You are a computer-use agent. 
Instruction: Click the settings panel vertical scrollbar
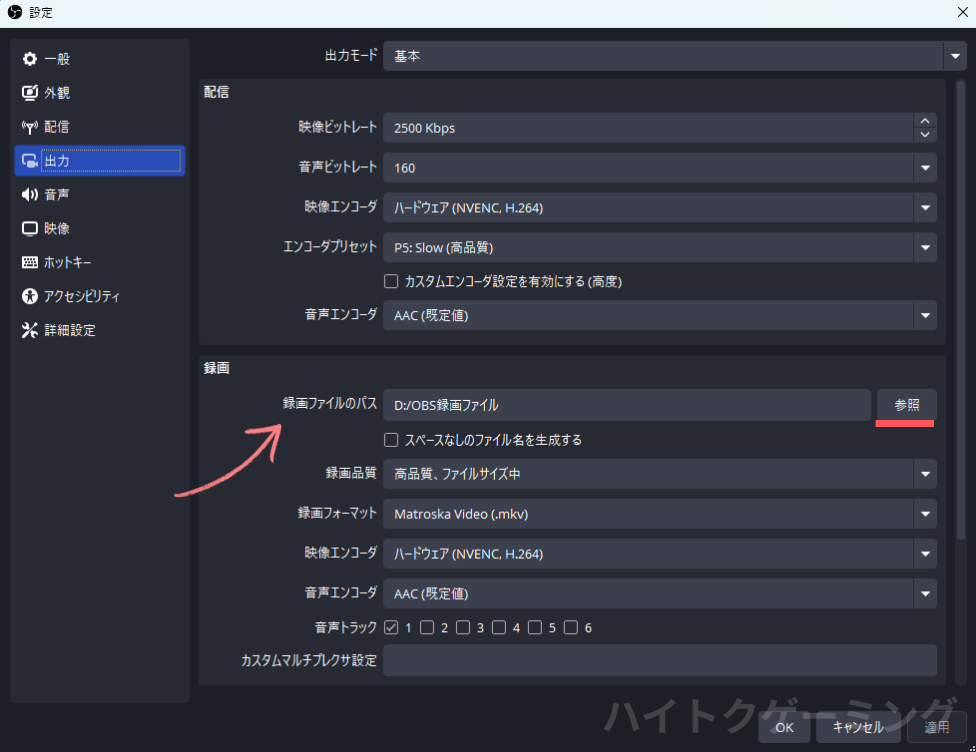961,311
